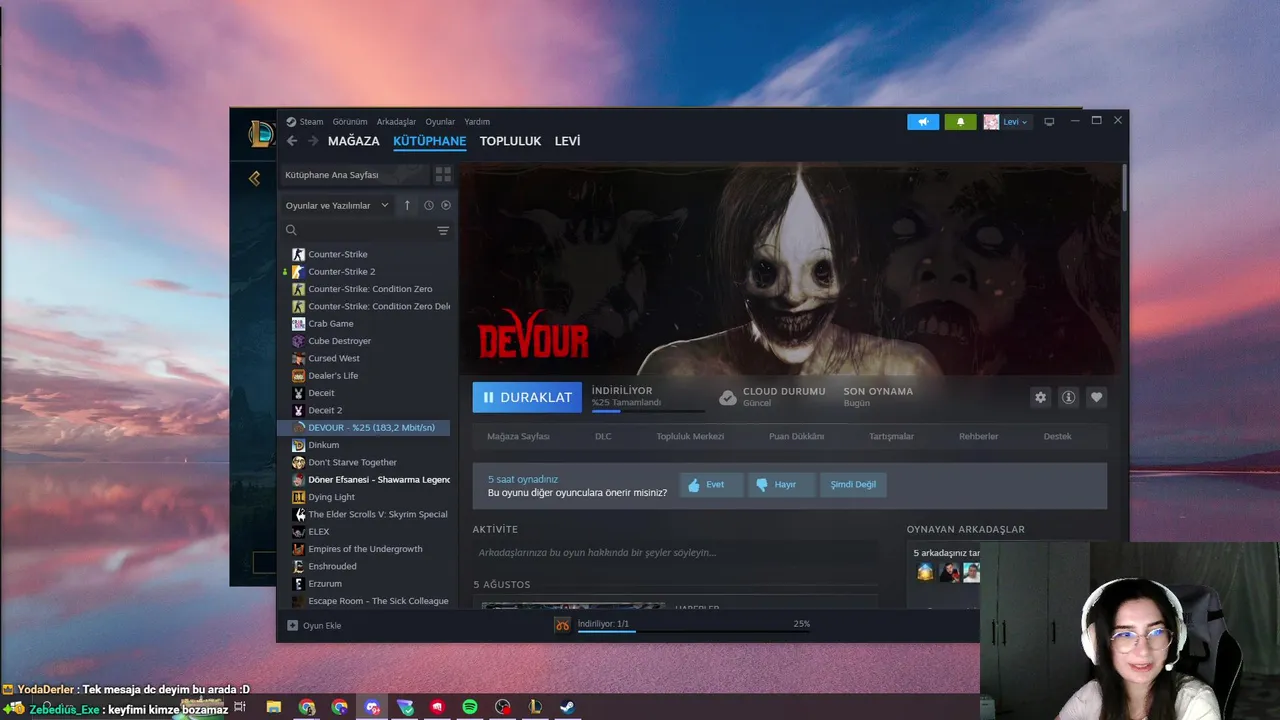
Task: Click the thumbs-up Evet button
Action: coord(711,485)
